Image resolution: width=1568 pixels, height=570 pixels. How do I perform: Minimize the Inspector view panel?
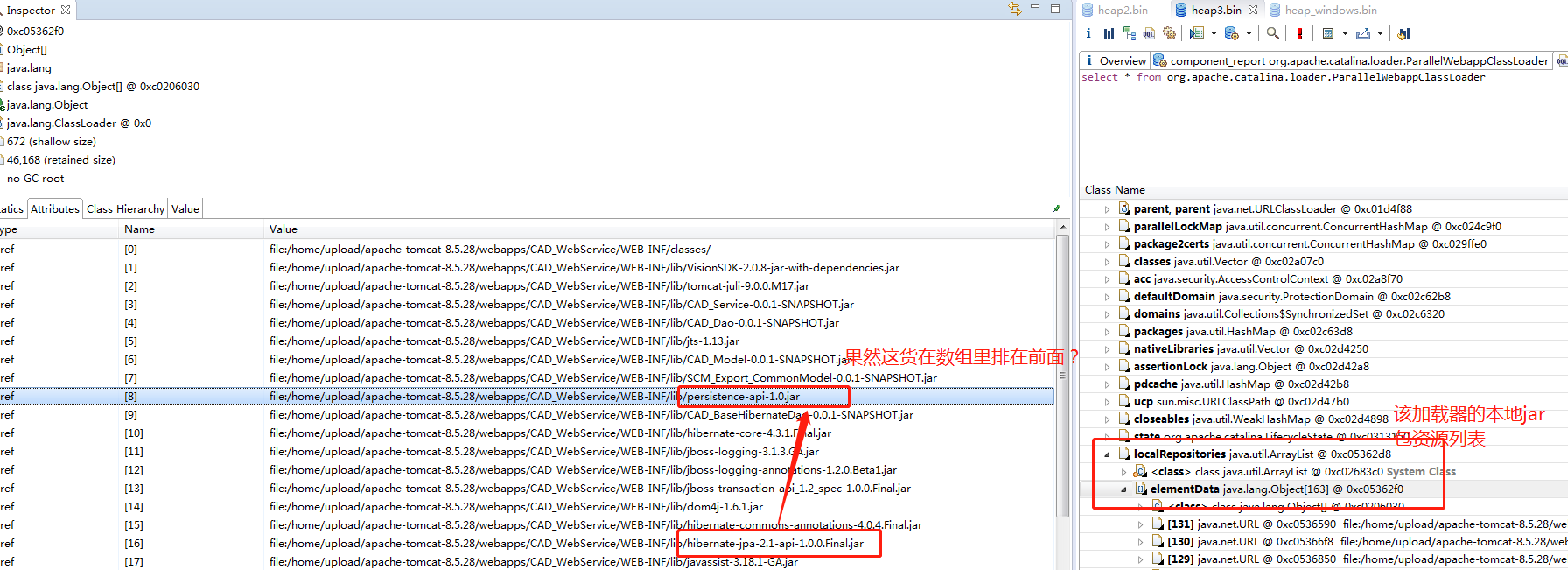tap(1035, 8)
